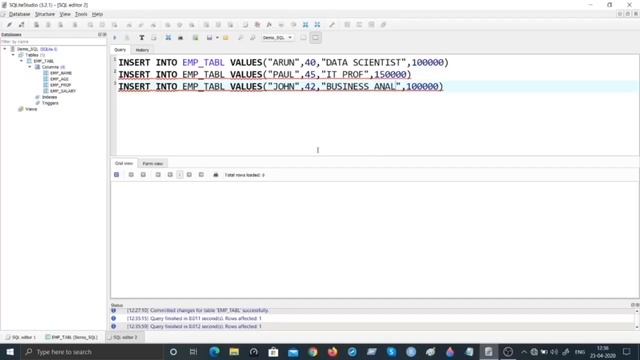
Task: Switch to the History tab
Action: pos(142,50)
